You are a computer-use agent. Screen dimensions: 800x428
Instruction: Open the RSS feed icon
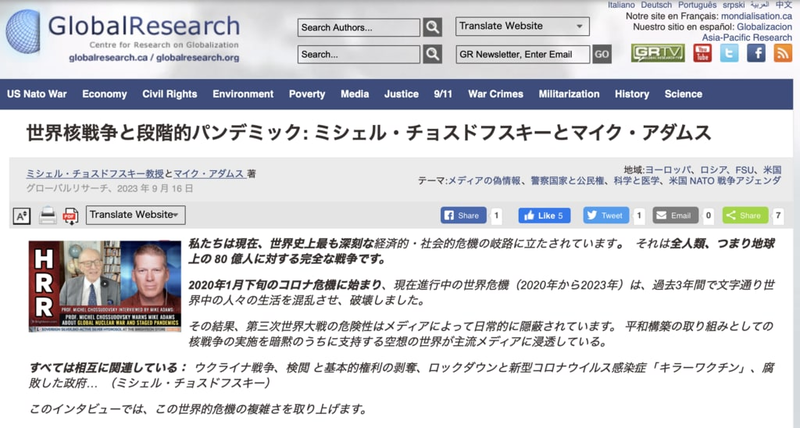[x=783, y=53]
